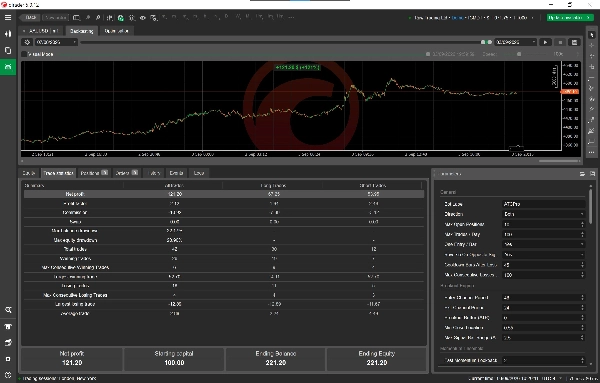Click the chart layout icon in toolbar

coord(77,18)
